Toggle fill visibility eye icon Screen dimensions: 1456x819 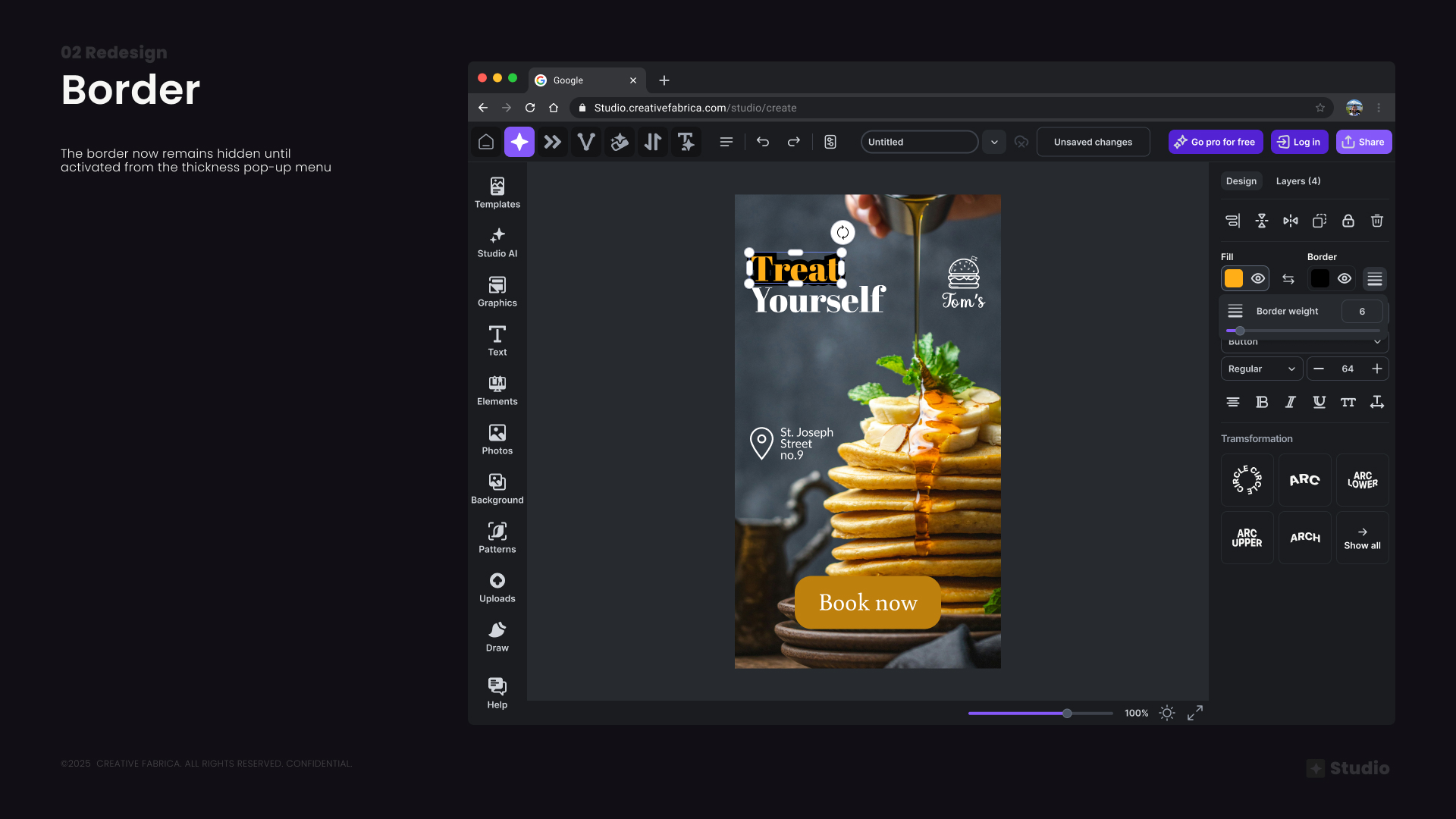point(1257,278)
